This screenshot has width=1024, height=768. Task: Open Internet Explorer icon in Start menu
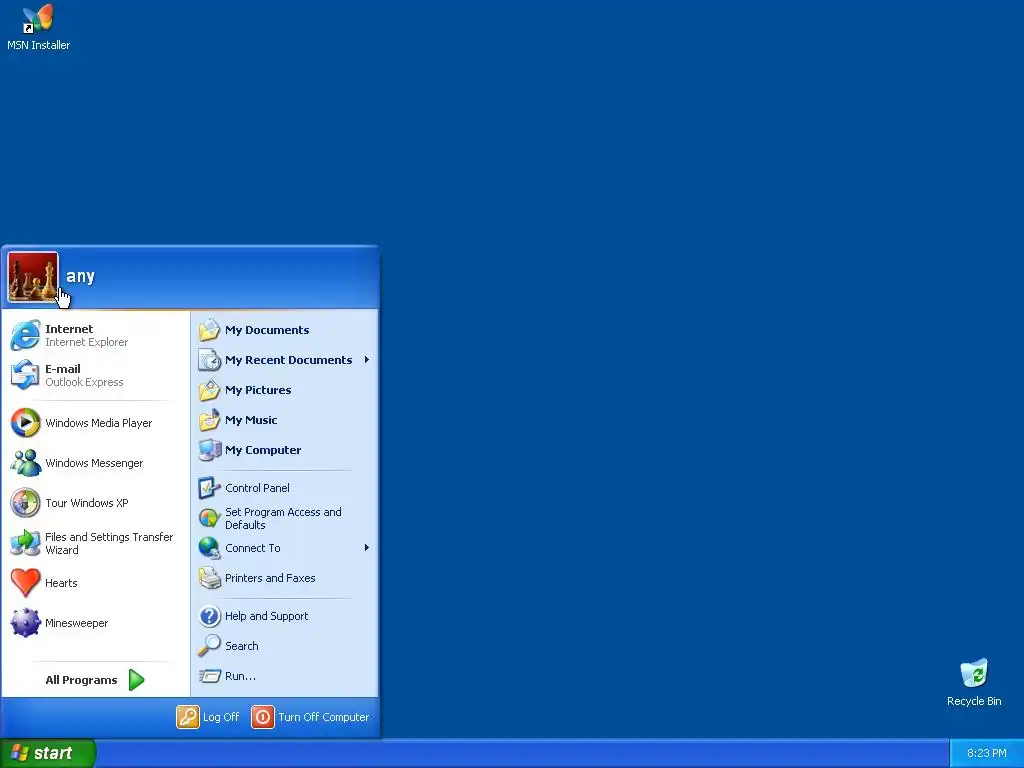(x=25, y=336)
